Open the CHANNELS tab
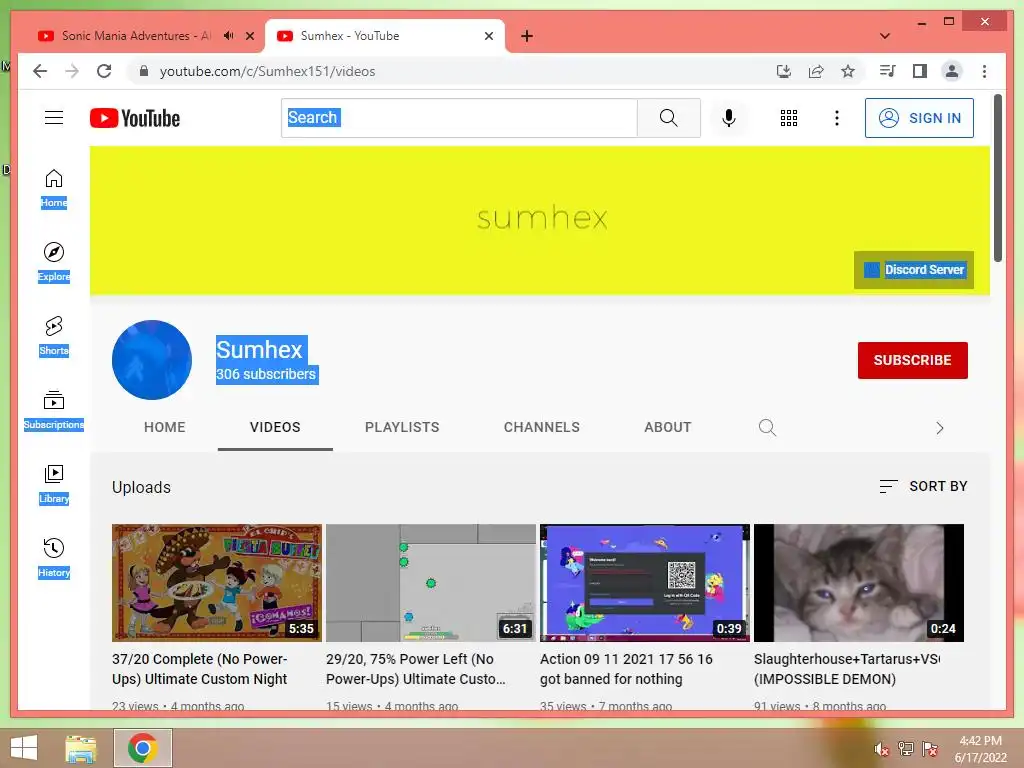This screenshot has width=1024, height=768. (x=541, y=428)
